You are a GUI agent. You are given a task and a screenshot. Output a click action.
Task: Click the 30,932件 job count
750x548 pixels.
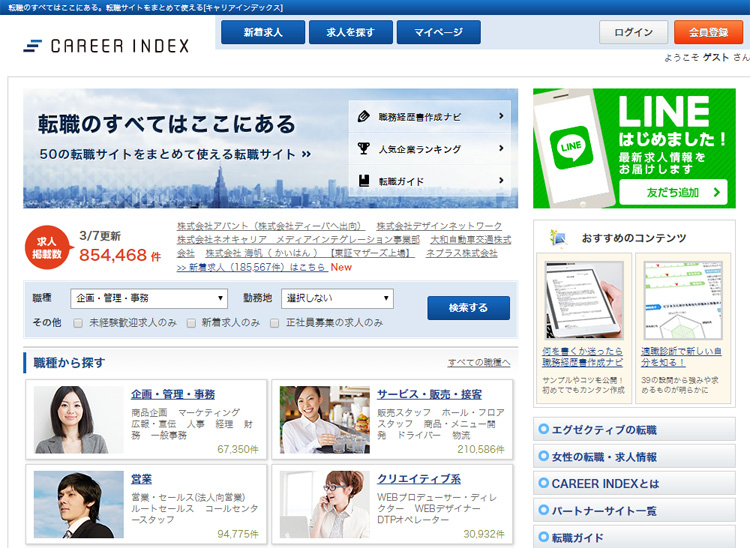[484, 534]
